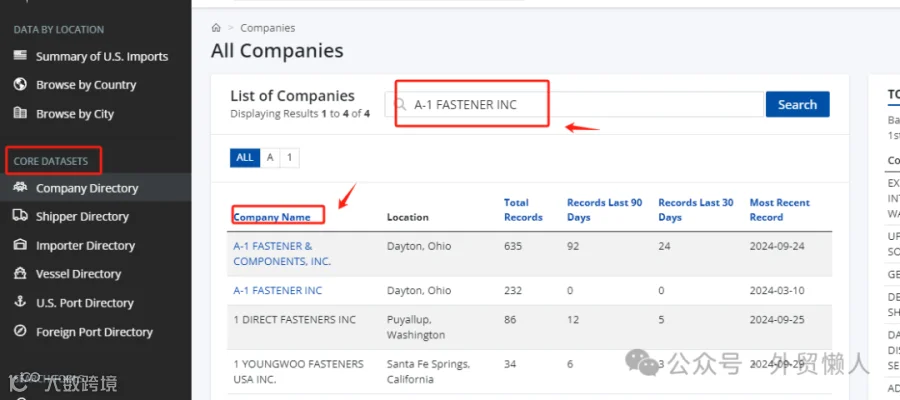
Task: Click the Shipper Directory truck icon
Action: tap(20, 216)
